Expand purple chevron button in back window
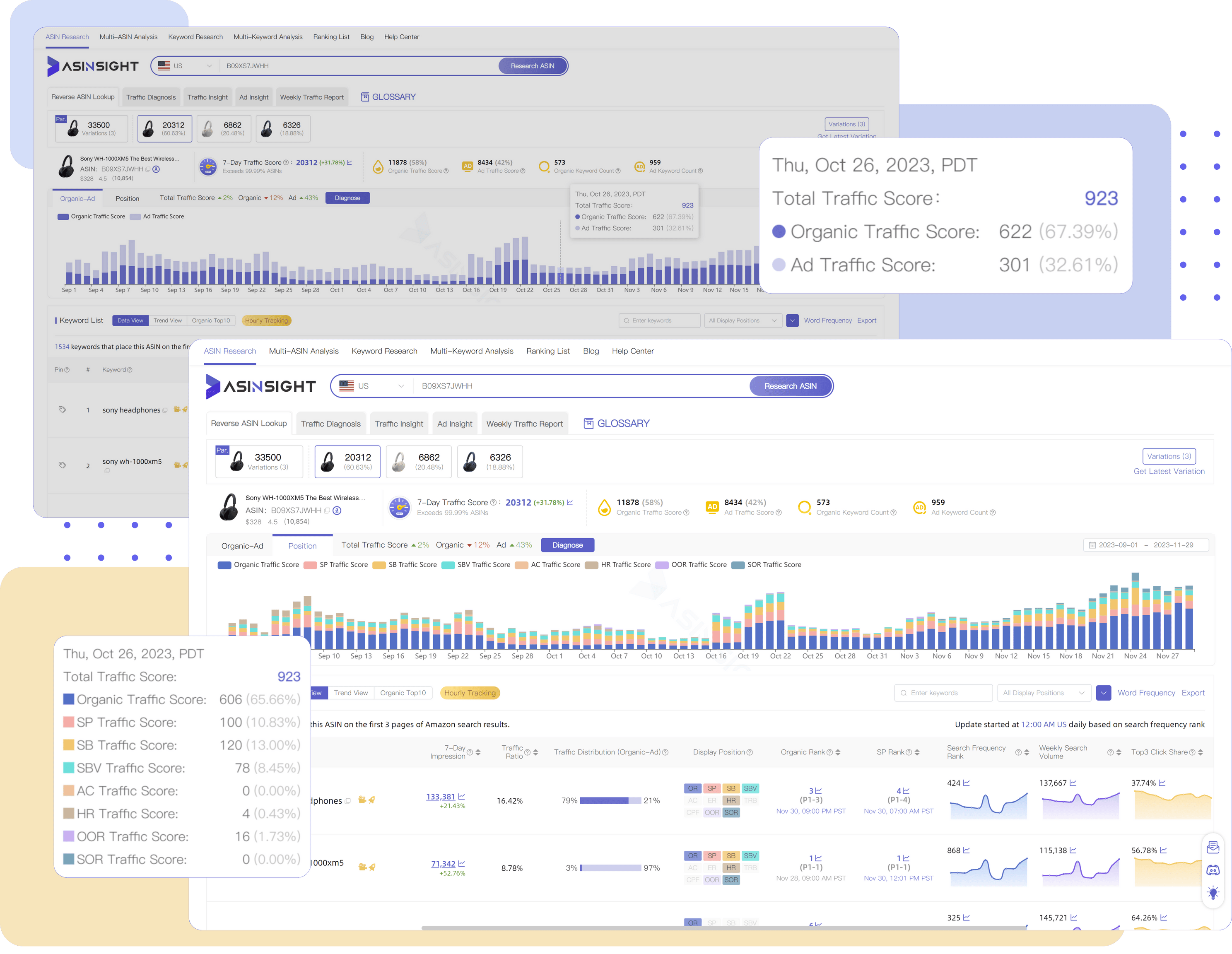 [793, 320]
